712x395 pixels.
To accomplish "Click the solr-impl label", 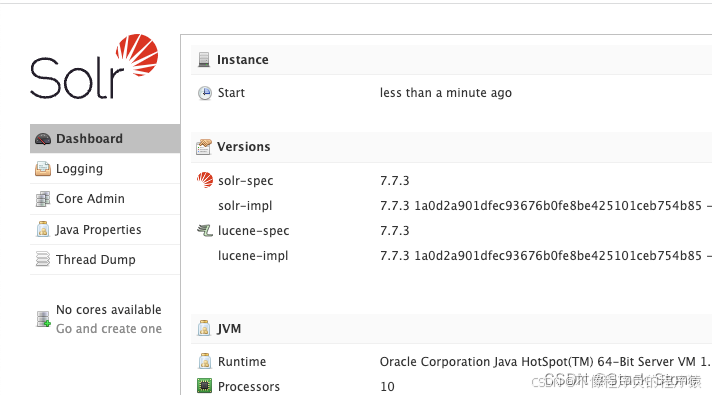I will tap(245, 206).
